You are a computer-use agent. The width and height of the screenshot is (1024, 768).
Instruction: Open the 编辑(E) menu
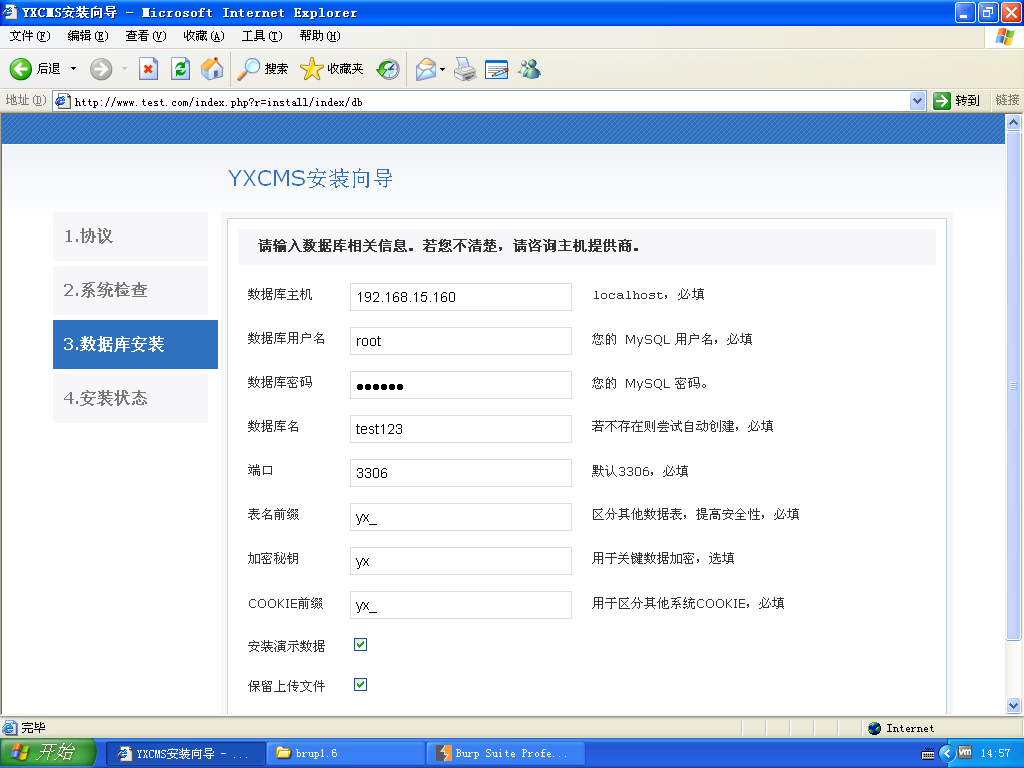(x=88, y=36)
